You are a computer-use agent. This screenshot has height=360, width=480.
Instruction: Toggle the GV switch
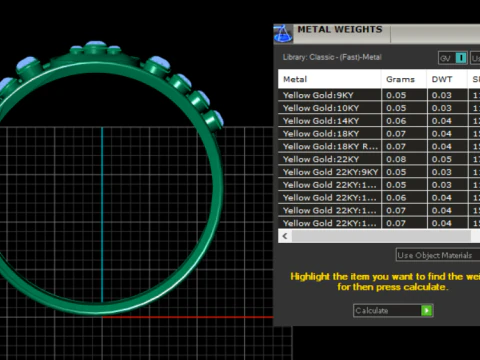tap(453, 58)
